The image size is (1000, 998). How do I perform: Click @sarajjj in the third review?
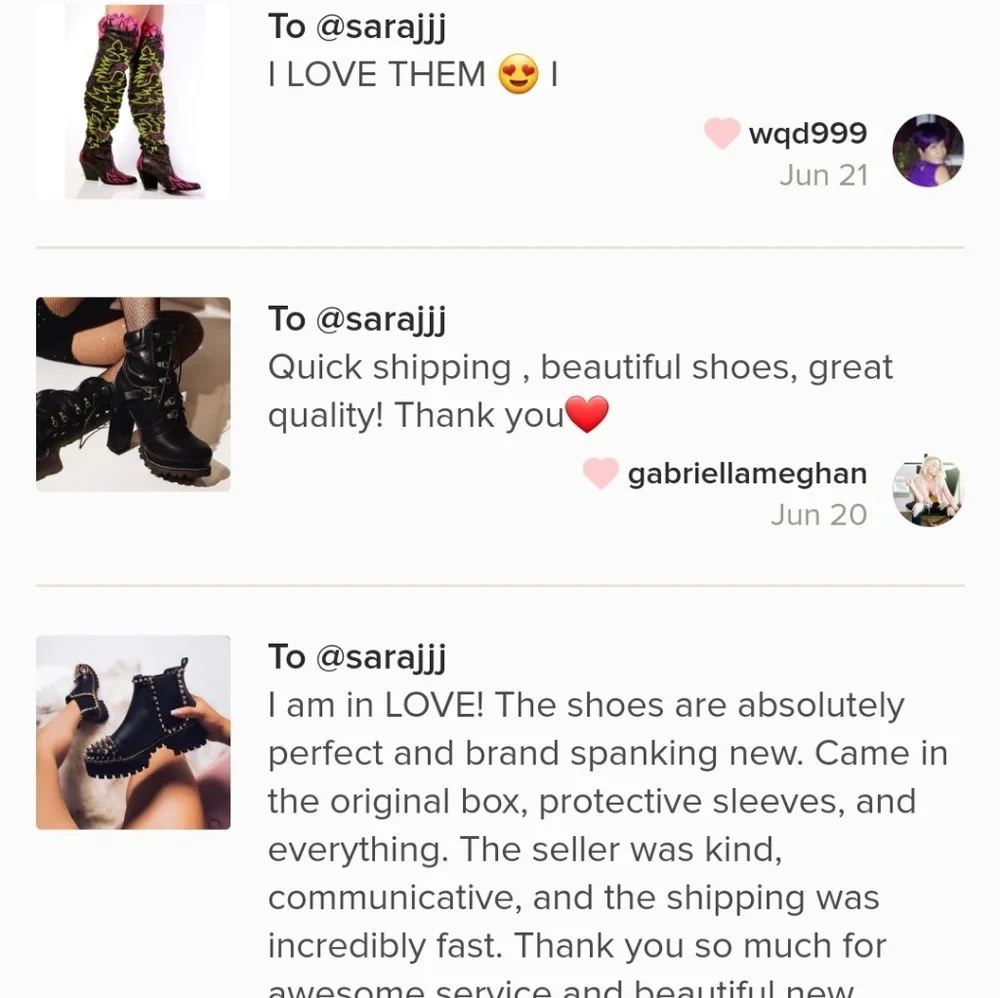[x=381, y=658]
